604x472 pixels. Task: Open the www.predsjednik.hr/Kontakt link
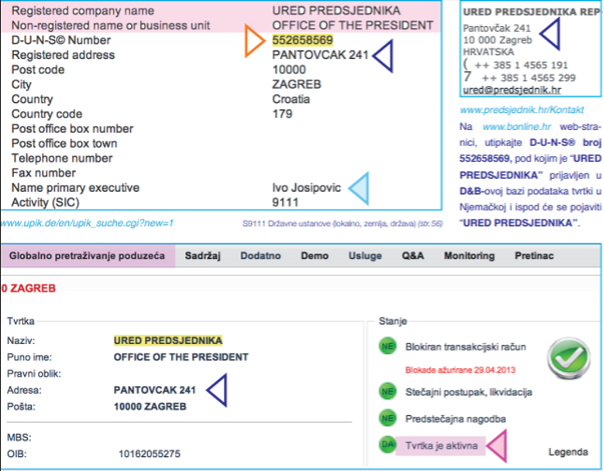522,110
